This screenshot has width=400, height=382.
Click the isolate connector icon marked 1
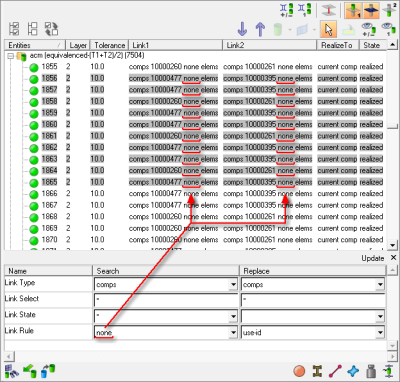[x=305, y=10]
